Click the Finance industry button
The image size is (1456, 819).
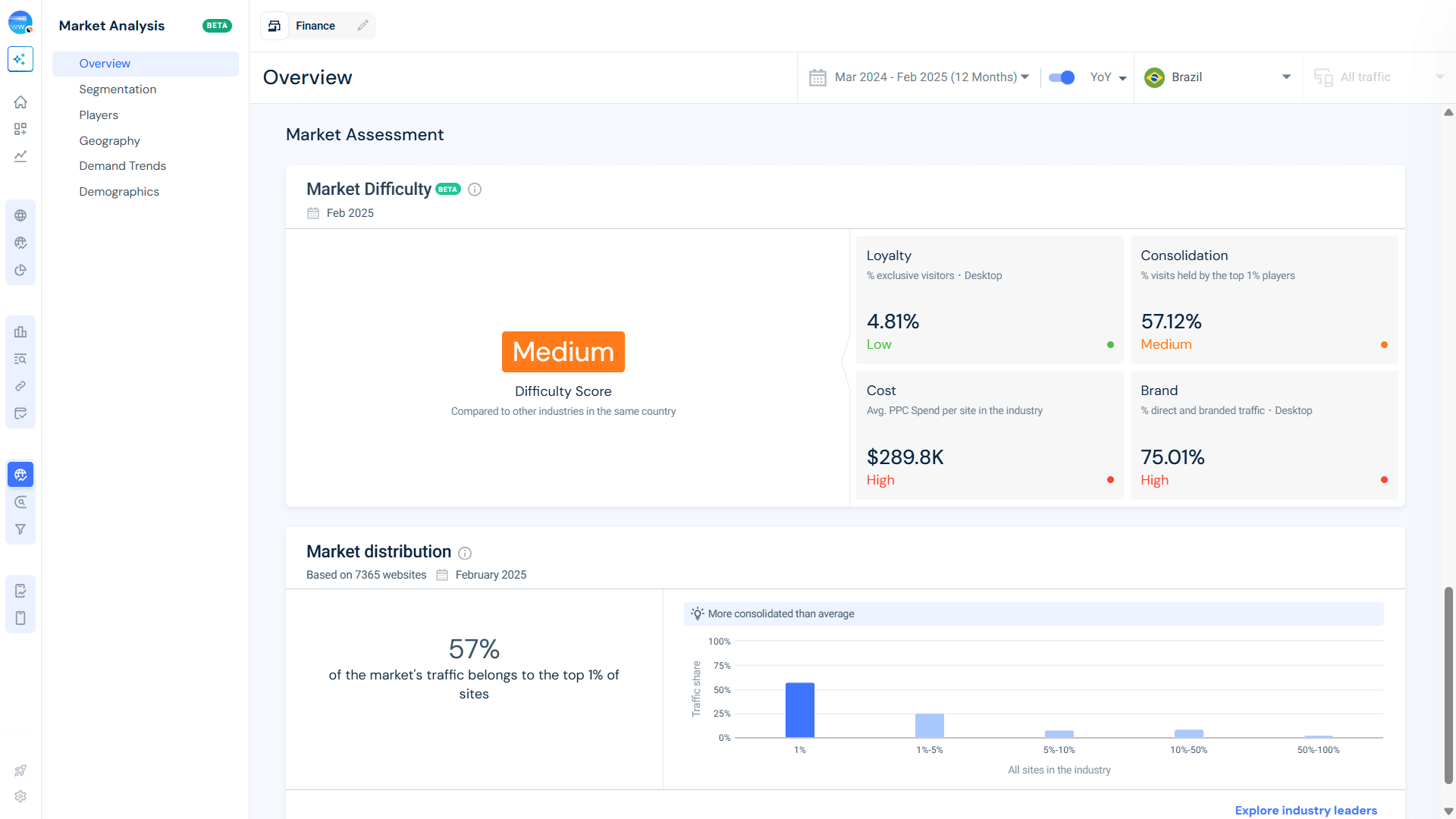[315, 26]
